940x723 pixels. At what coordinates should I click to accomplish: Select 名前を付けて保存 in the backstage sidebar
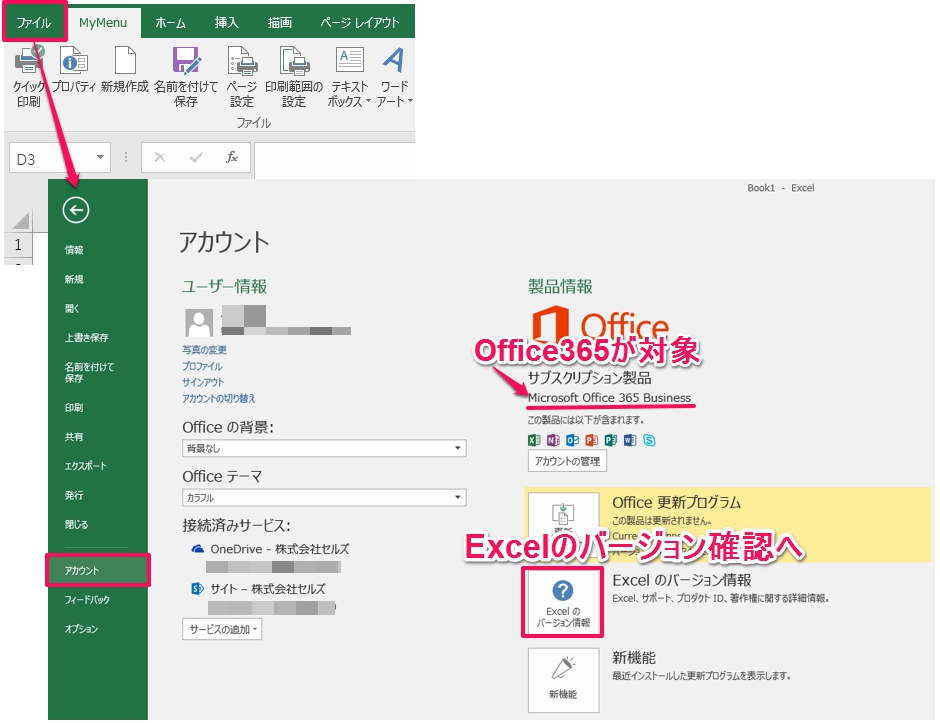[x=89, y=372]
